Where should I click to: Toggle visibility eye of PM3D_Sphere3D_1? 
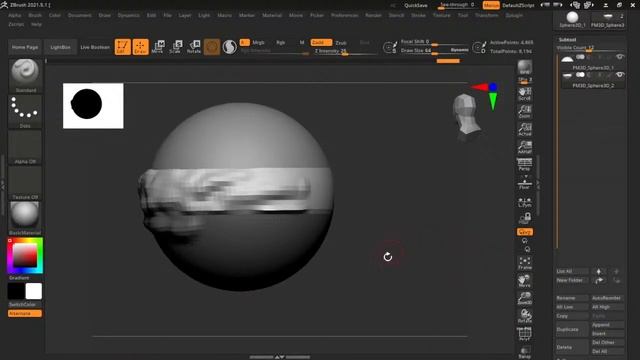pos(620,58)
